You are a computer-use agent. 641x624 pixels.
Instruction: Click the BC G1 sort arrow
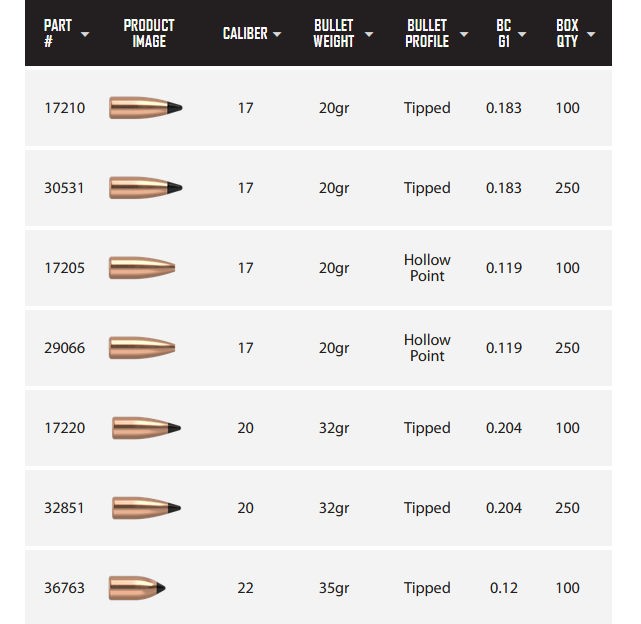point(521,34)
